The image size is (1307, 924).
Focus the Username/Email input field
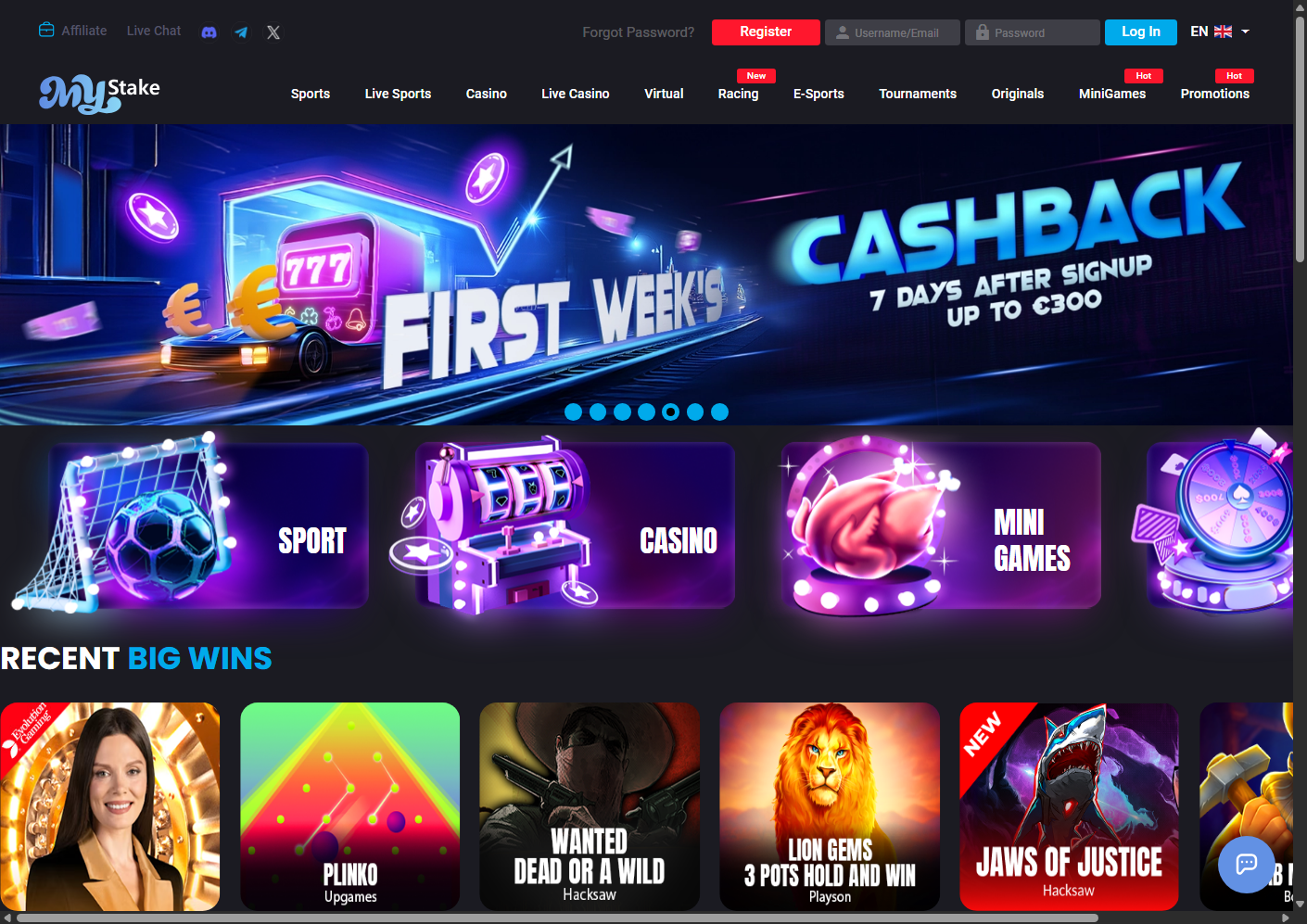click(x=892, y=32)
